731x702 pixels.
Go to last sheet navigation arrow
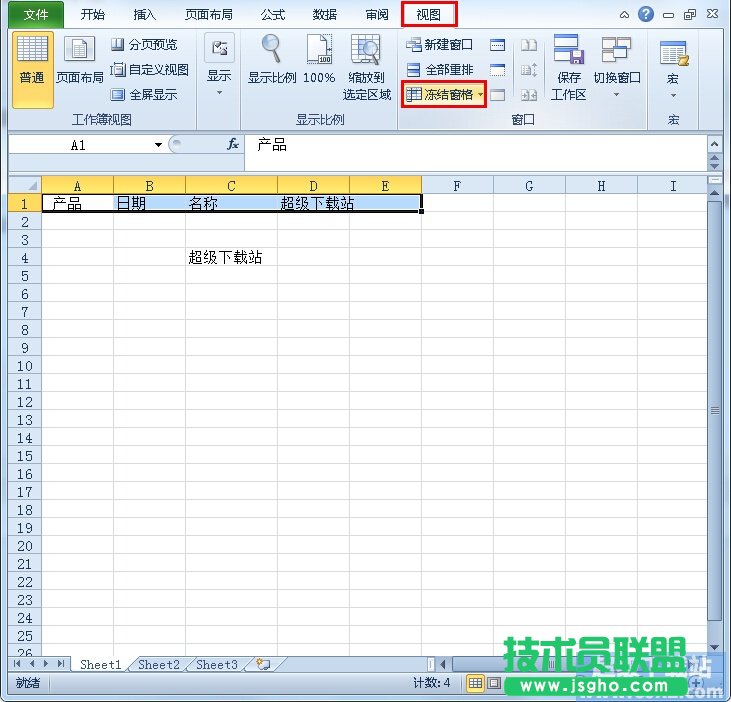(x=61, y=663)
